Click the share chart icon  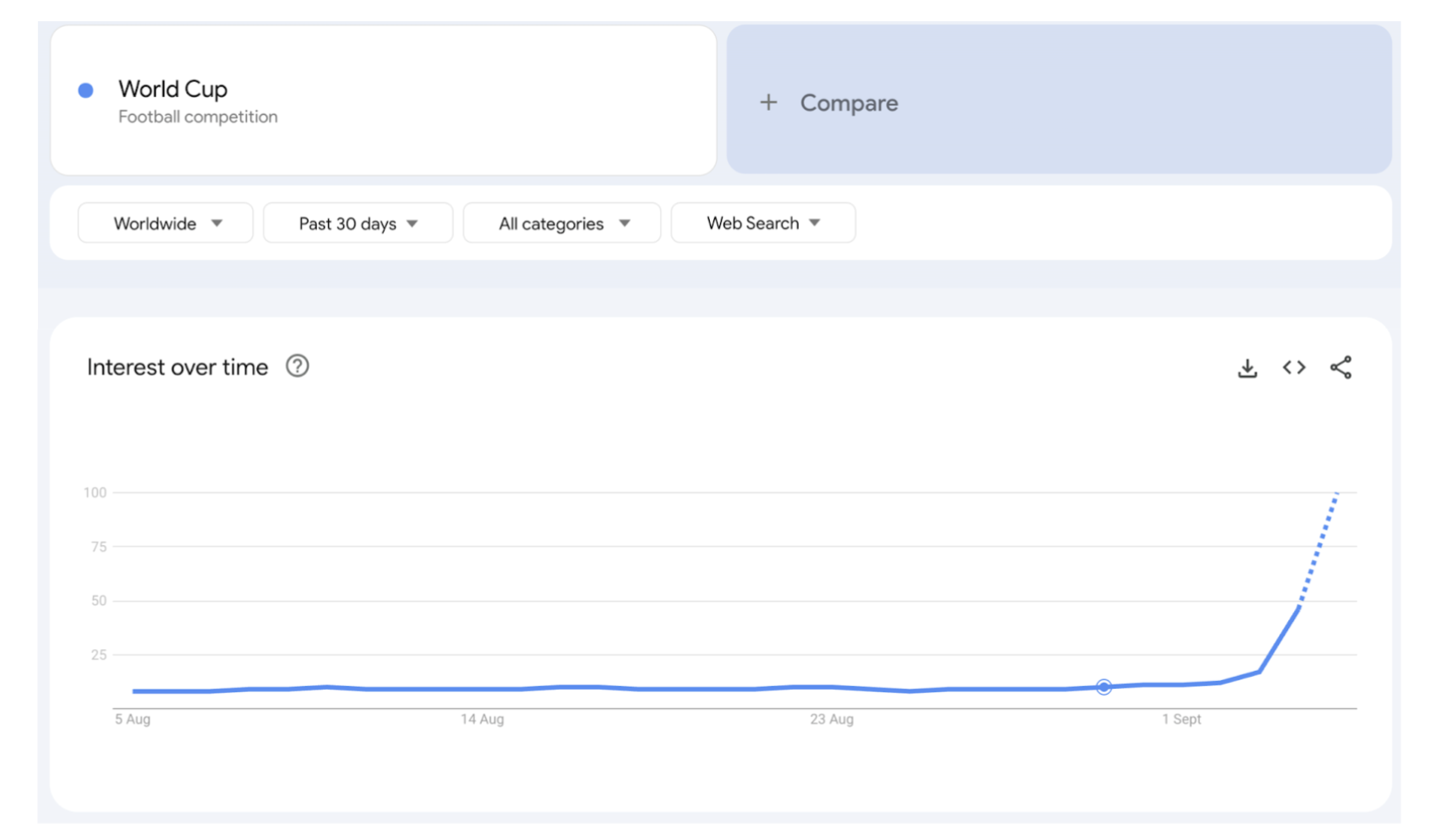click(x=1341, y=368)
